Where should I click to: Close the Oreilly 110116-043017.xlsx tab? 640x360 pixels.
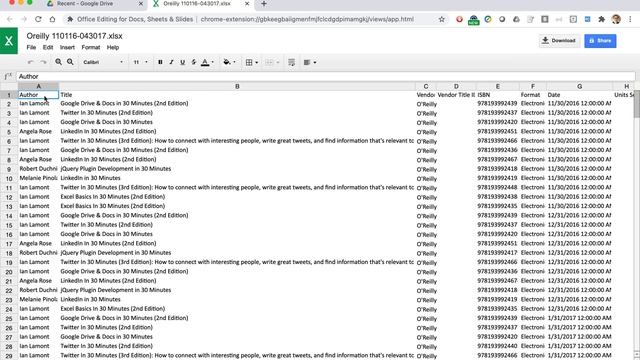click(247, 4)
